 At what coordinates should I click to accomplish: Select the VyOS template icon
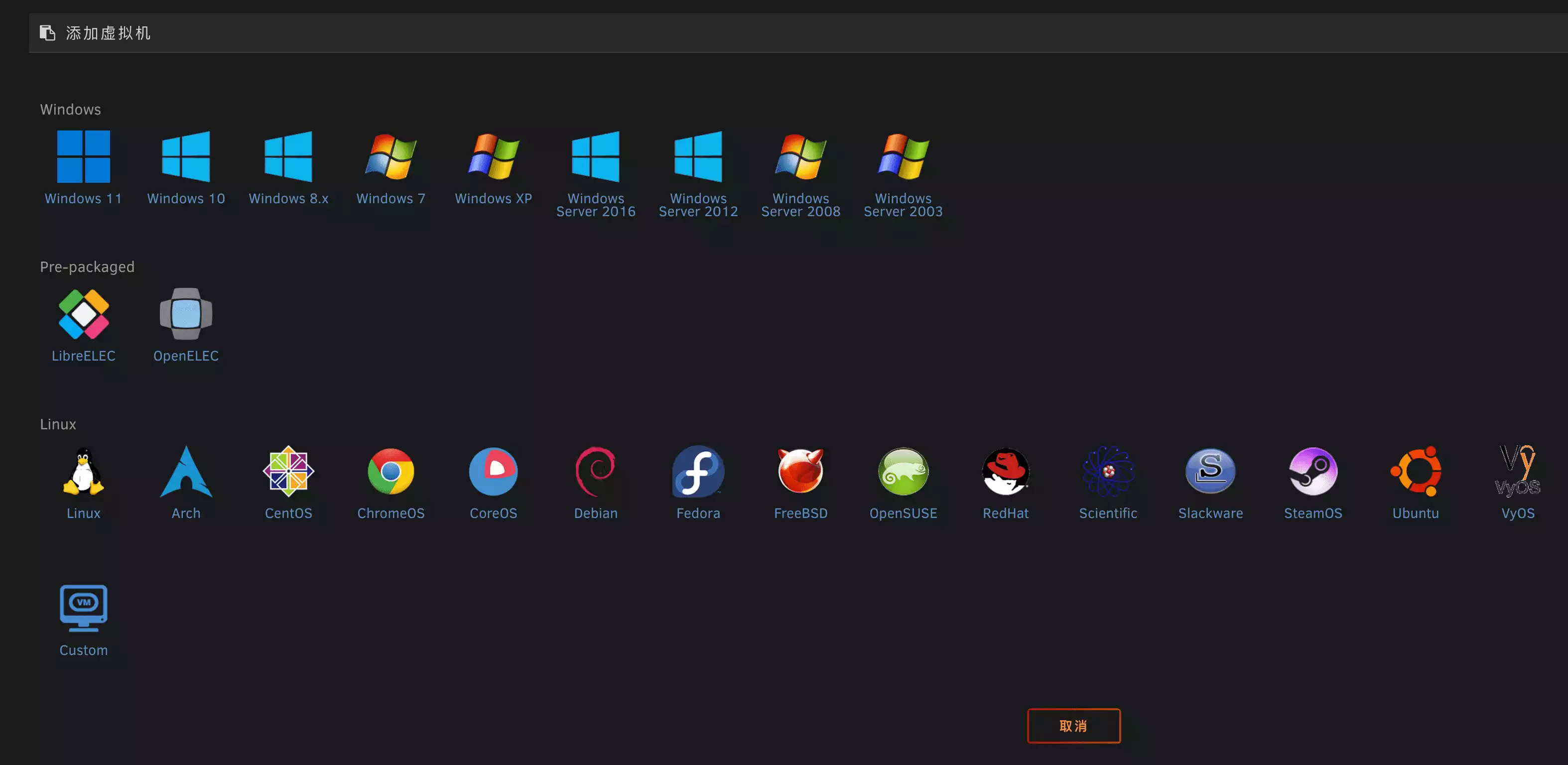1518,472
